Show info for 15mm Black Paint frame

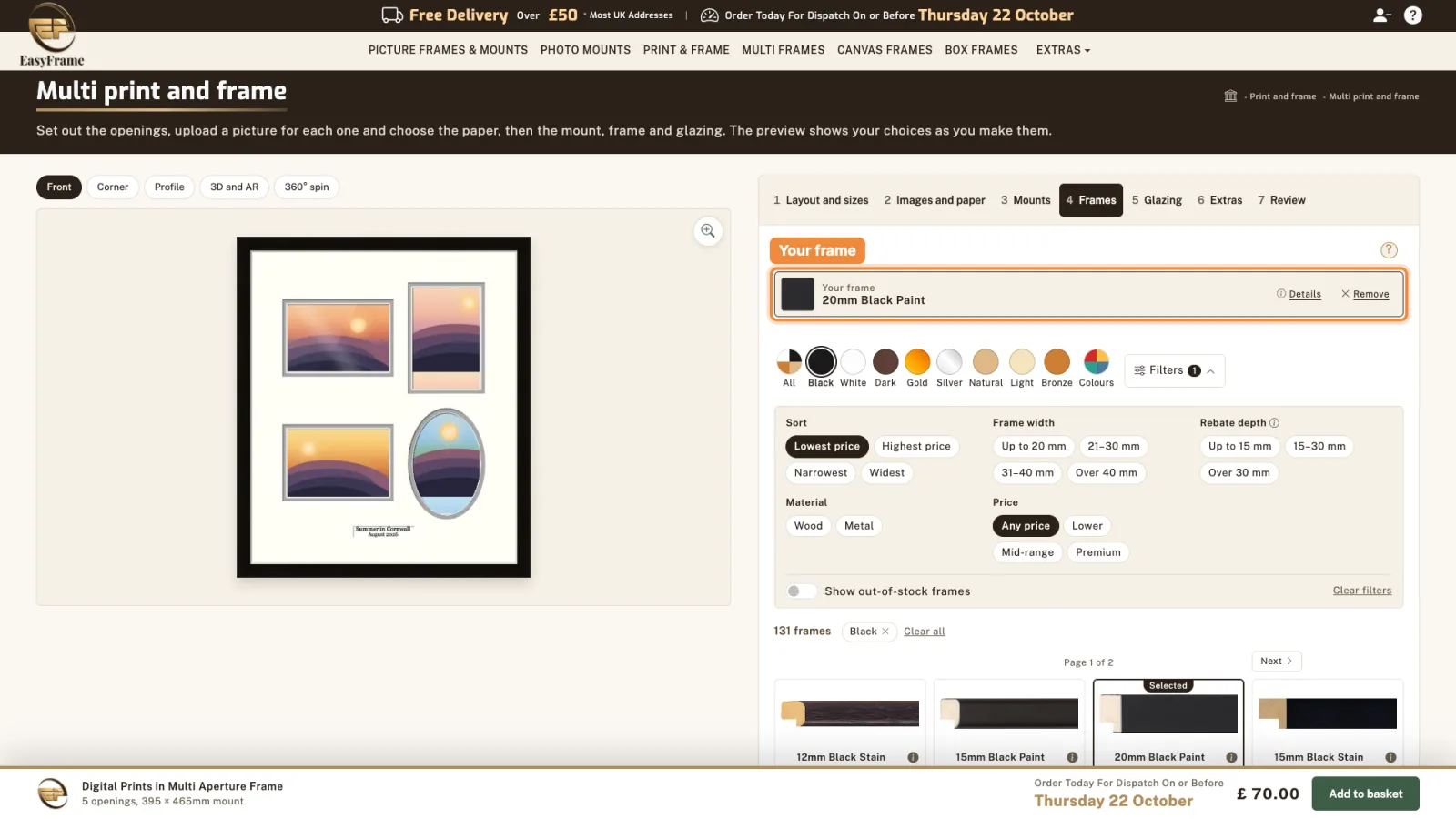coord(1072,757)
